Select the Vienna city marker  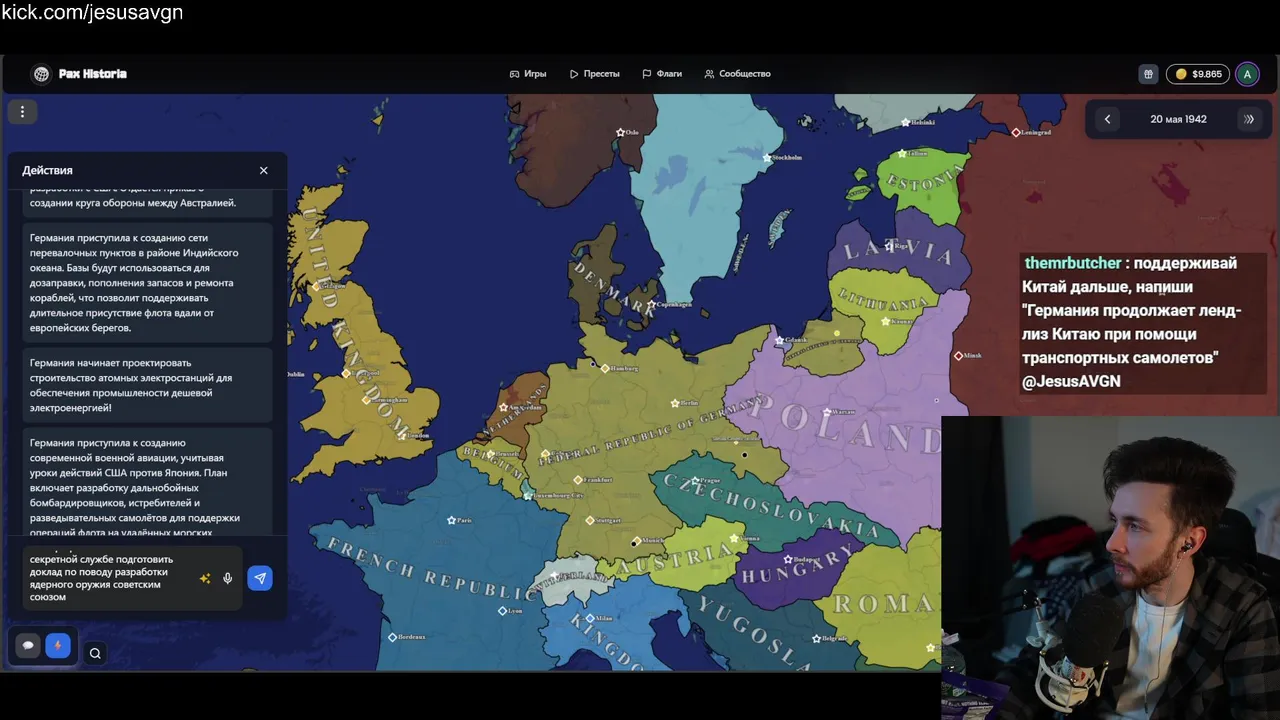coord(734,538)
